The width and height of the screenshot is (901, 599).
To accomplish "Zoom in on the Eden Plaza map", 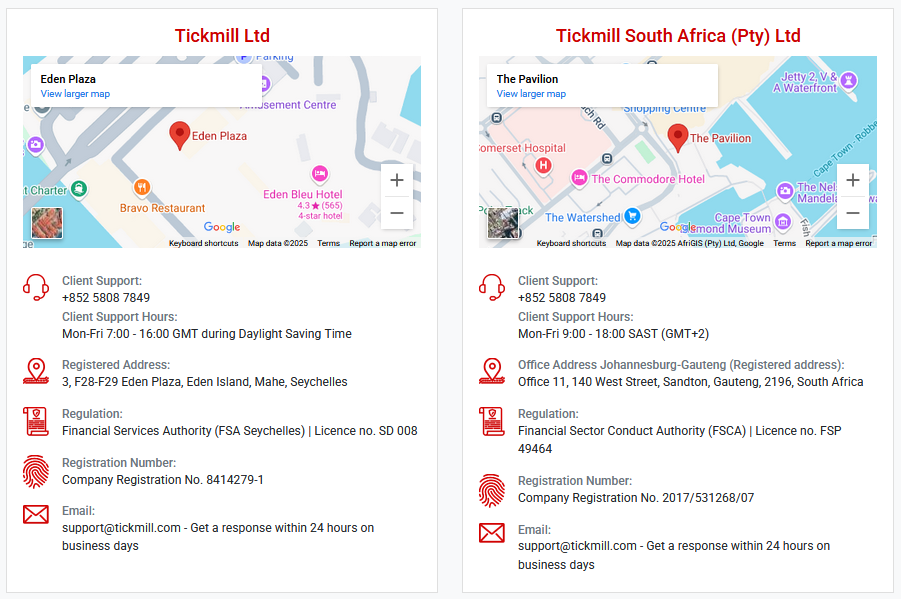I will [x=396, y=181].
